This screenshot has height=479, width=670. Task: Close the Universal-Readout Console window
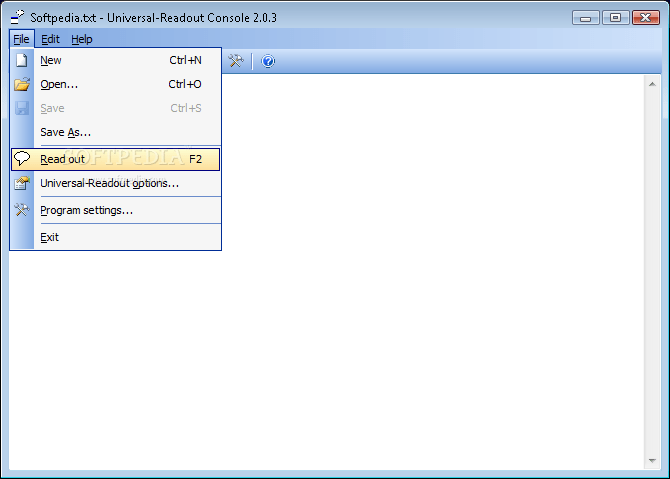point(646,18)
